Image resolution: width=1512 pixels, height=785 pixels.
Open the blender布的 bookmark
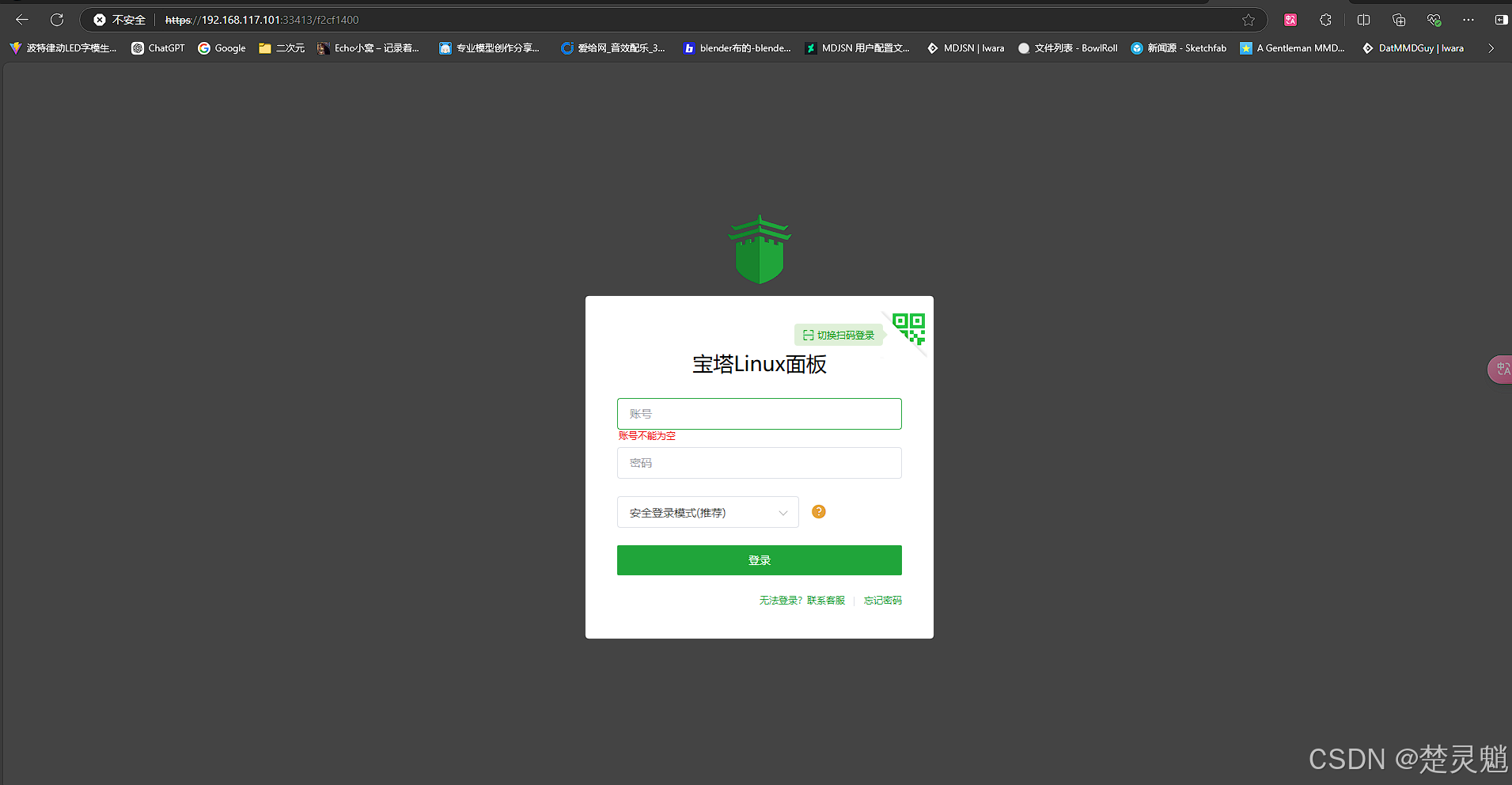tap(737, 48)
